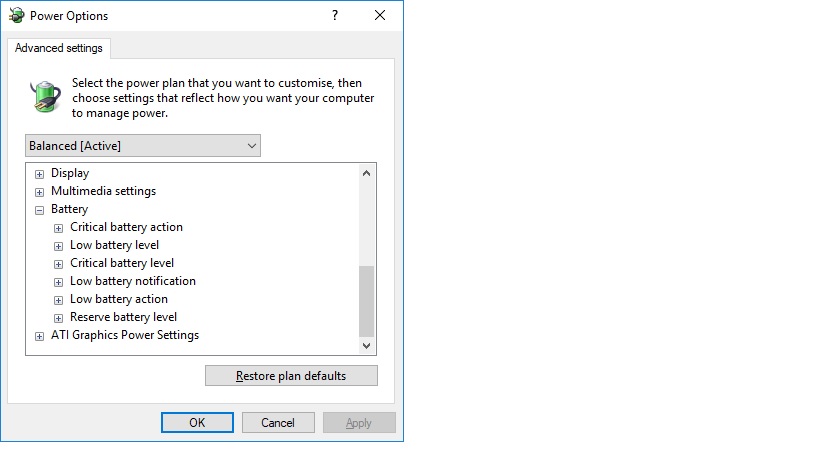Expand Critical battery level plus icon

[58, 264]
